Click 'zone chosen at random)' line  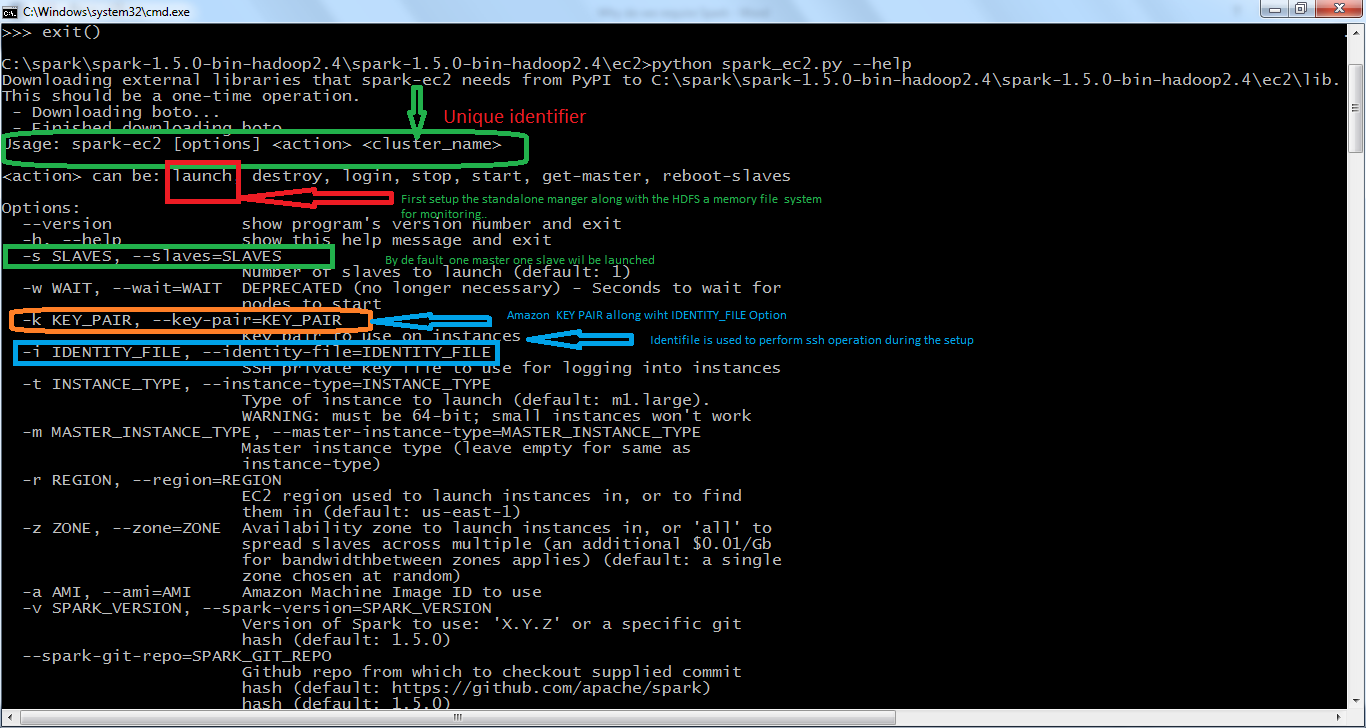(x=351, y=576)
